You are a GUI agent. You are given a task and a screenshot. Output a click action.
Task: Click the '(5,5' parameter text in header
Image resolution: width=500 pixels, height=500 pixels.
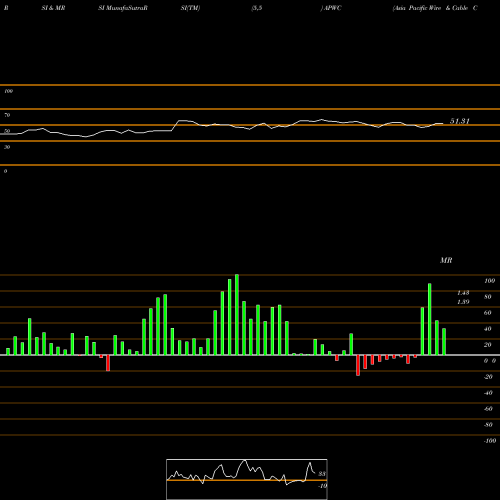click(257, 8)
